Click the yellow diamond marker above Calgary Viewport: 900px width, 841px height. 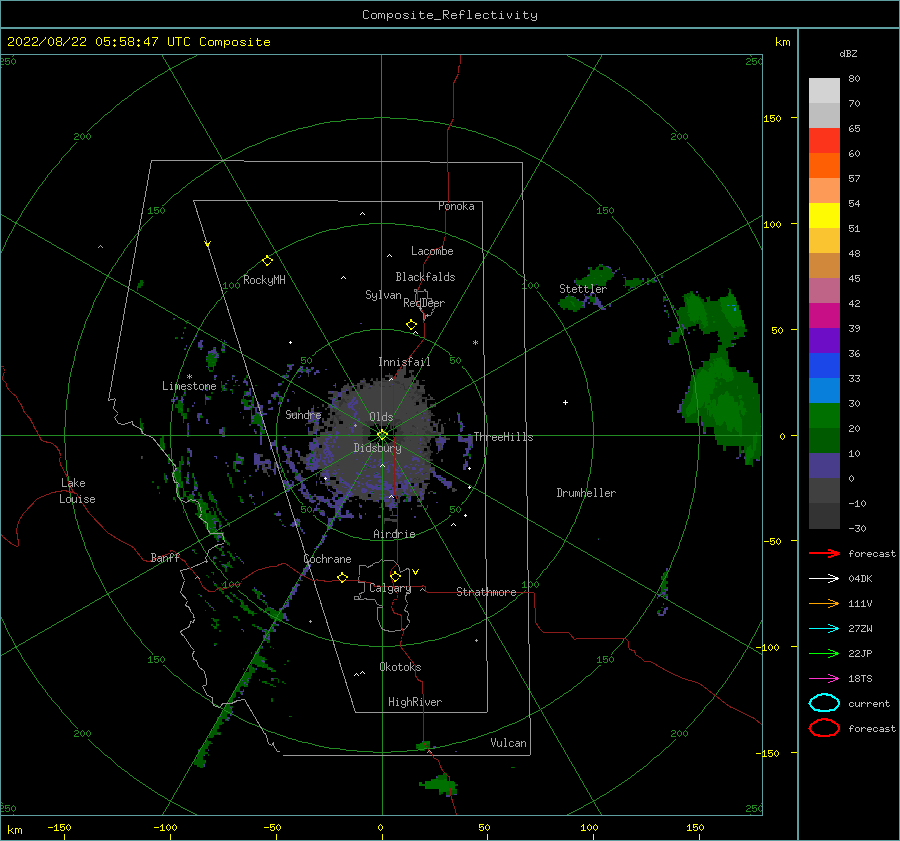click(x=395, y=576)
